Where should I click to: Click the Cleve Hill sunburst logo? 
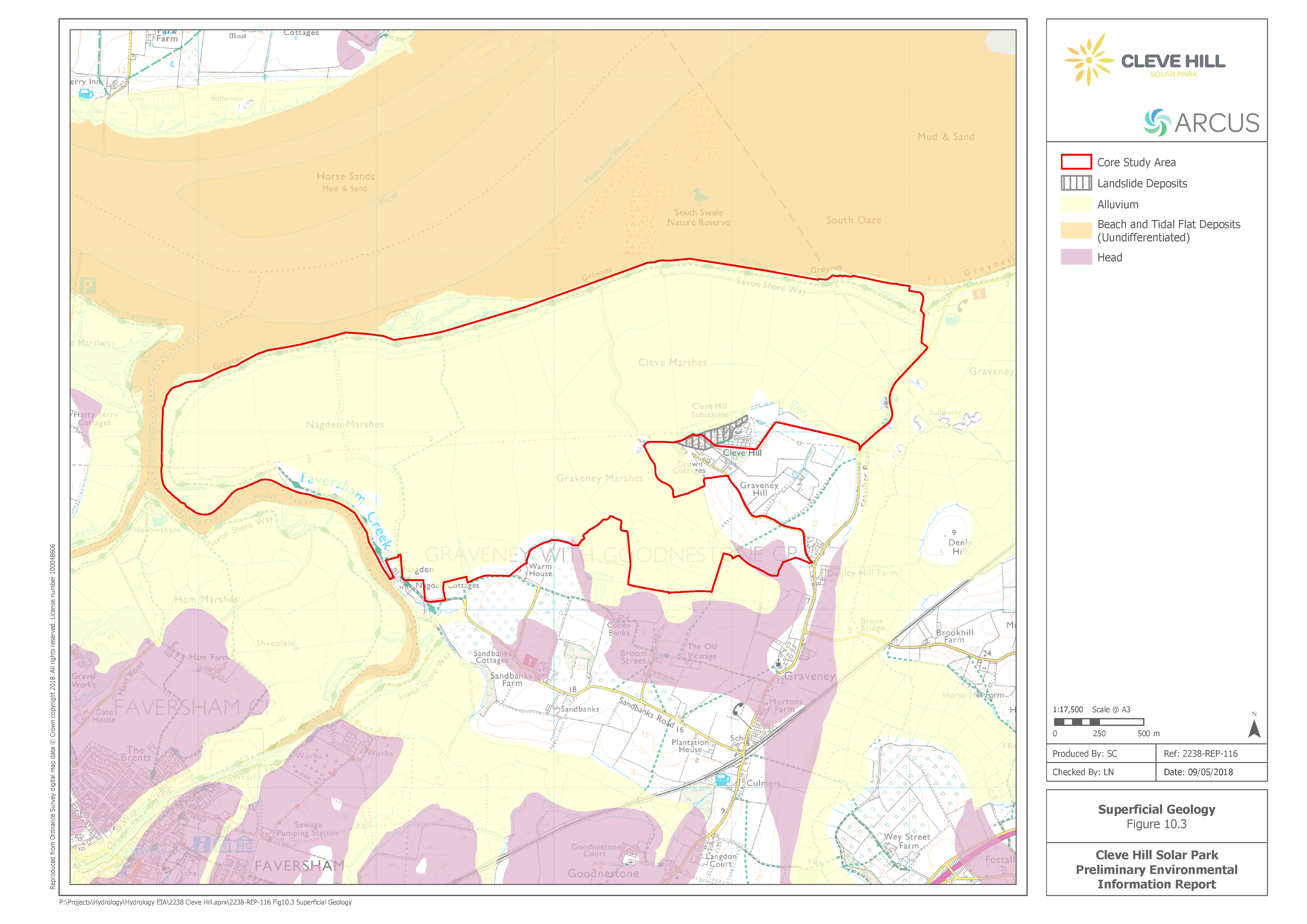click(1088, 60)
